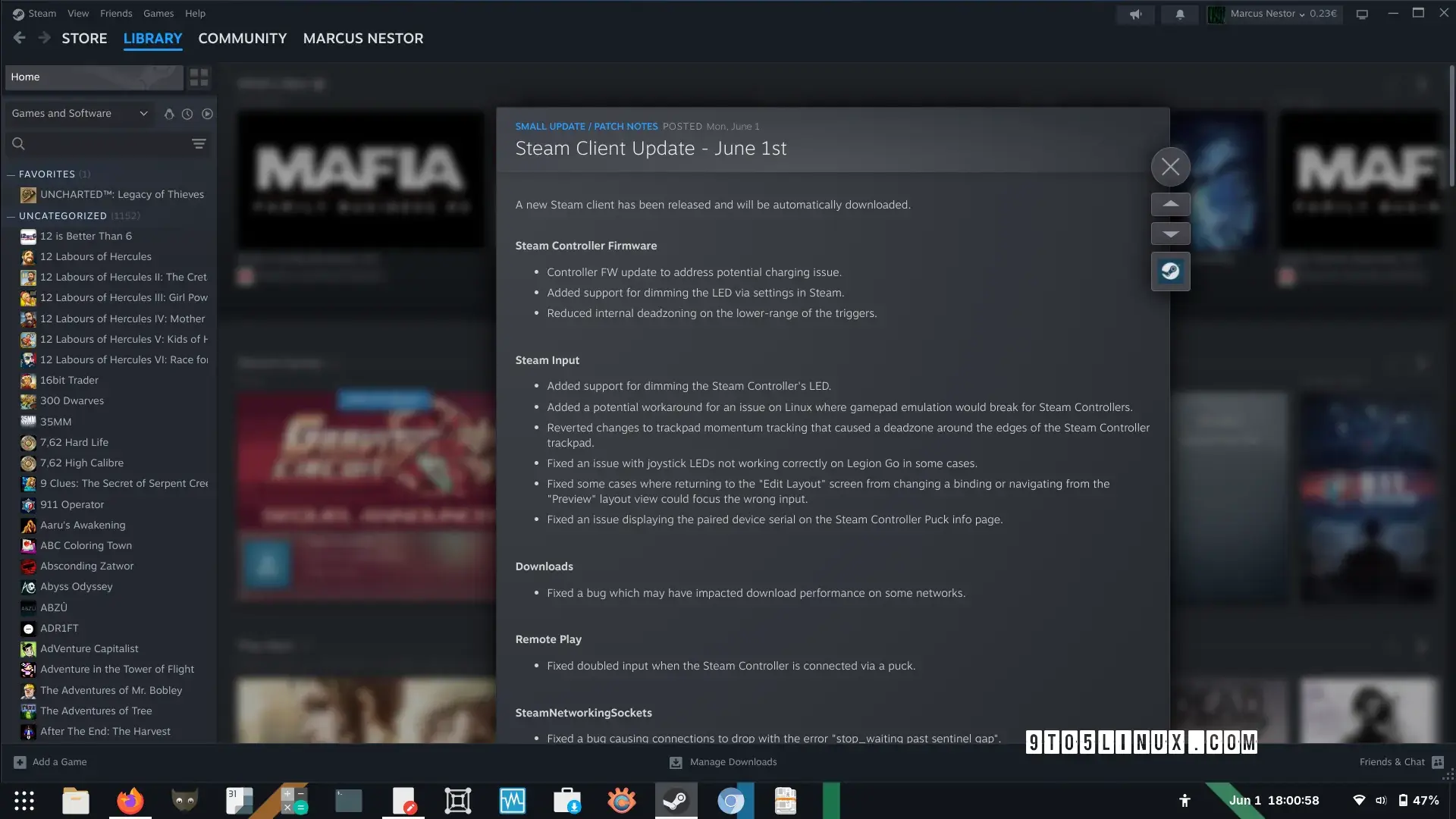Expand the Games and Software dropdown
The image size is (1456, 819).
click(x=80, y=114)
